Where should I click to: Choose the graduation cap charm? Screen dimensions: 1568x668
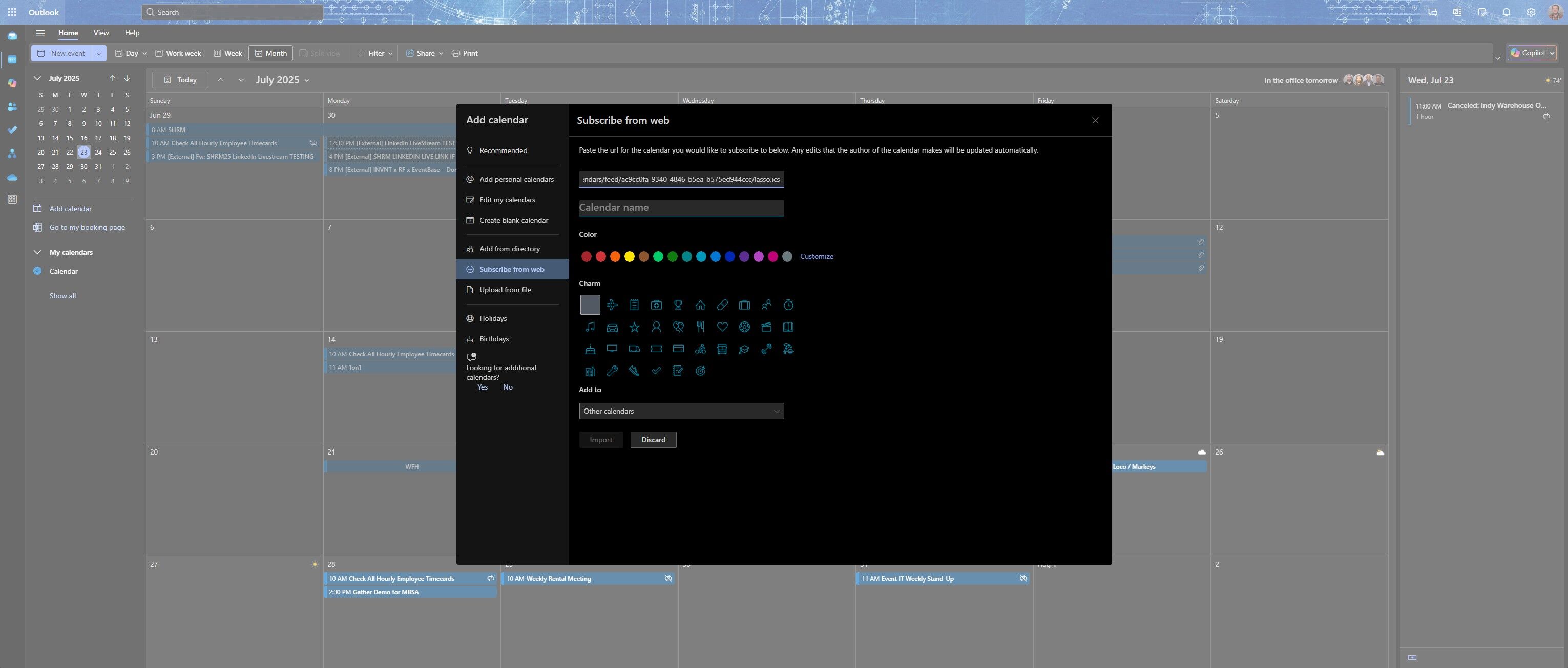point(744,349)
